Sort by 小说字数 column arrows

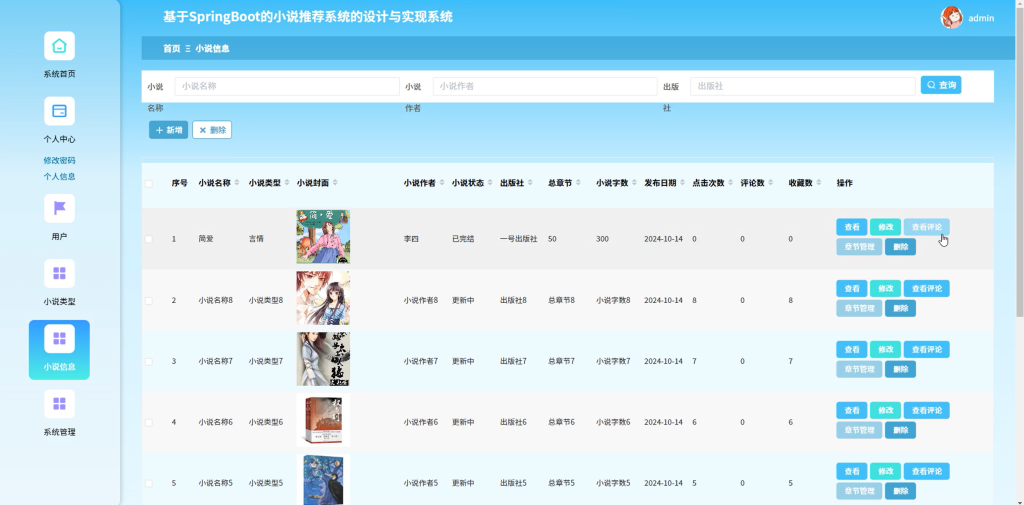click(x=635, y=183)
